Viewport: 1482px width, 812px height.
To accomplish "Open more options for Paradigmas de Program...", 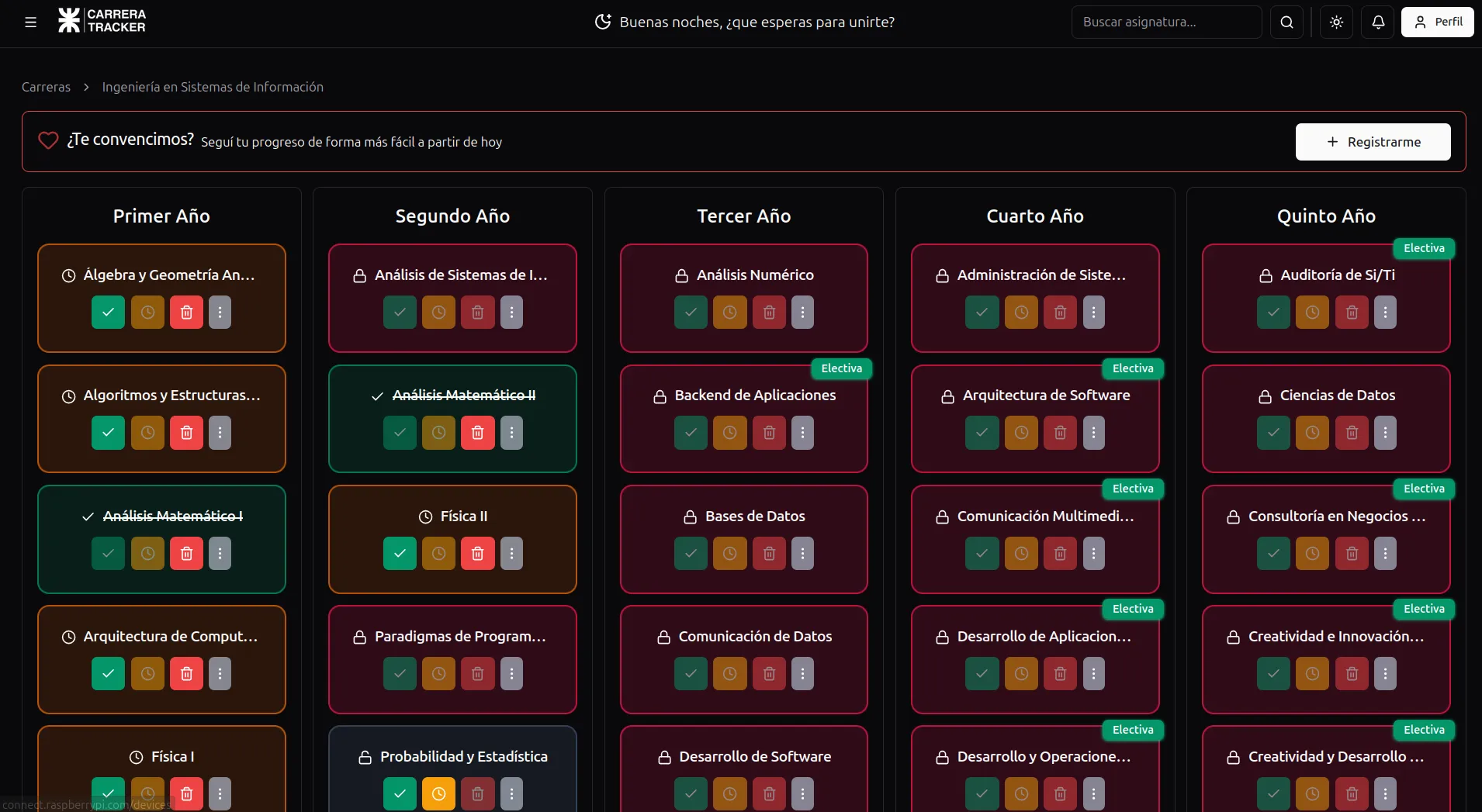I will click(x=511, y=674).
